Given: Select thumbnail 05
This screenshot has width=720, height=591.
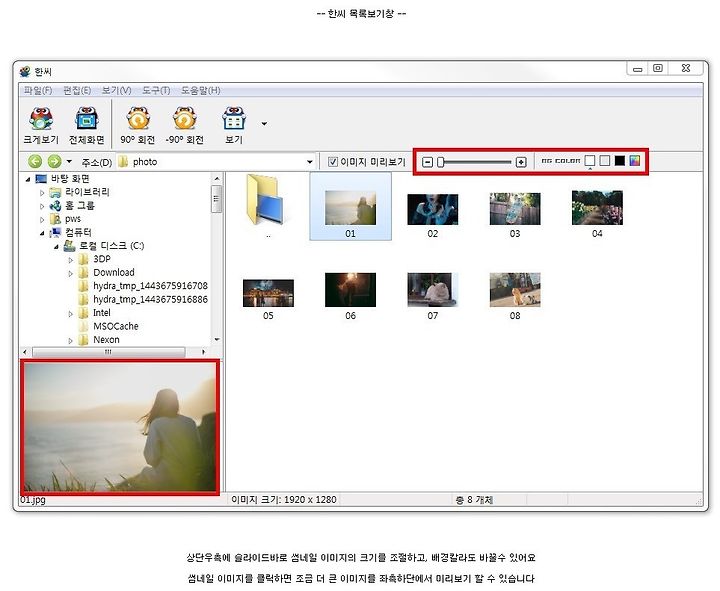Looking at the screenshot, I should click(x=268, y=293).
